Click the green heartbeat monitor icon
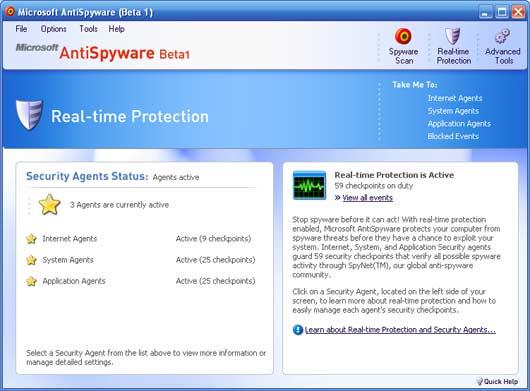 [309, 186]
